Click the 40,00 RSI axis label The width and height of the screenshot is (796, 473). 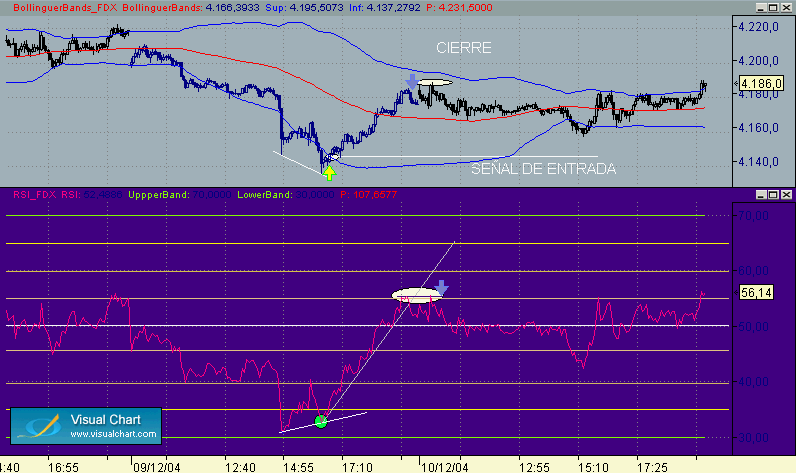point(753,382)
